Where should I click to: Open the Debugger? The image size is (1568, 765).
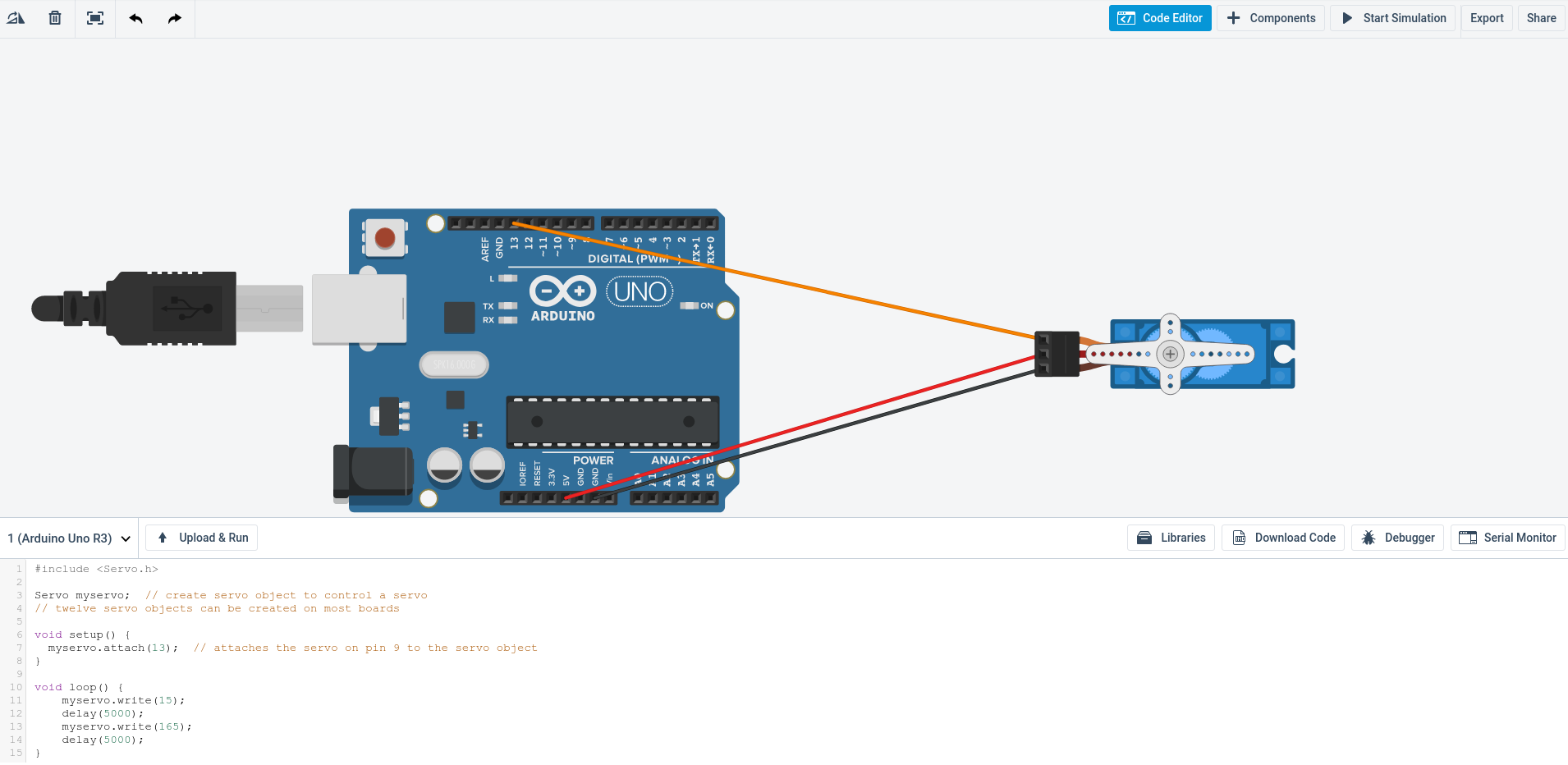click(x=1398, y=538)
